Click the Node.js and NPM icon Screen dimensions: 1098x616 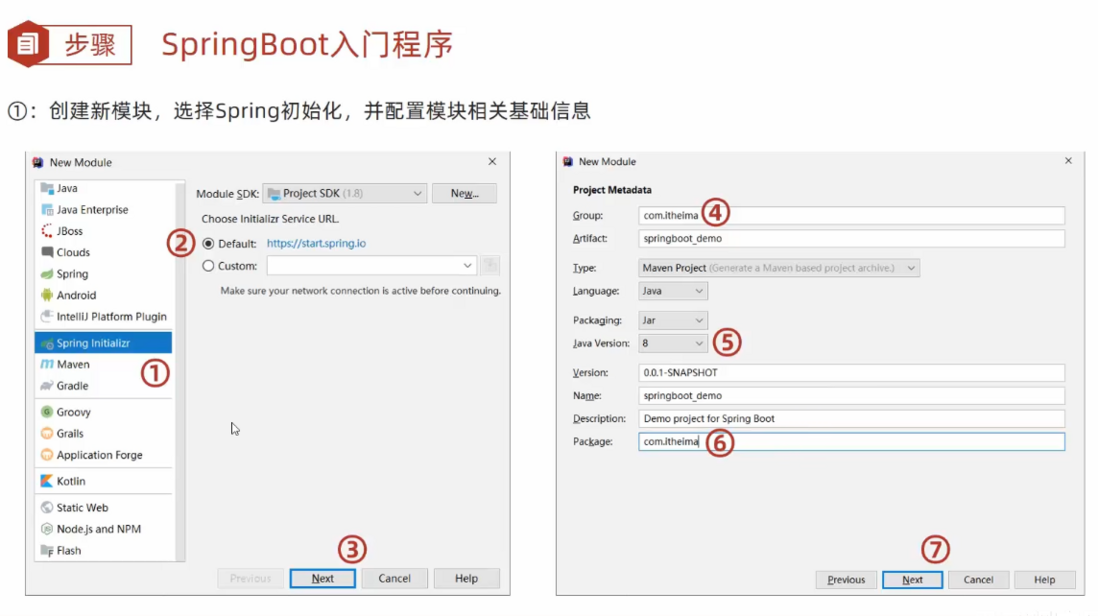pyautogui.click(x=47, y=528)
